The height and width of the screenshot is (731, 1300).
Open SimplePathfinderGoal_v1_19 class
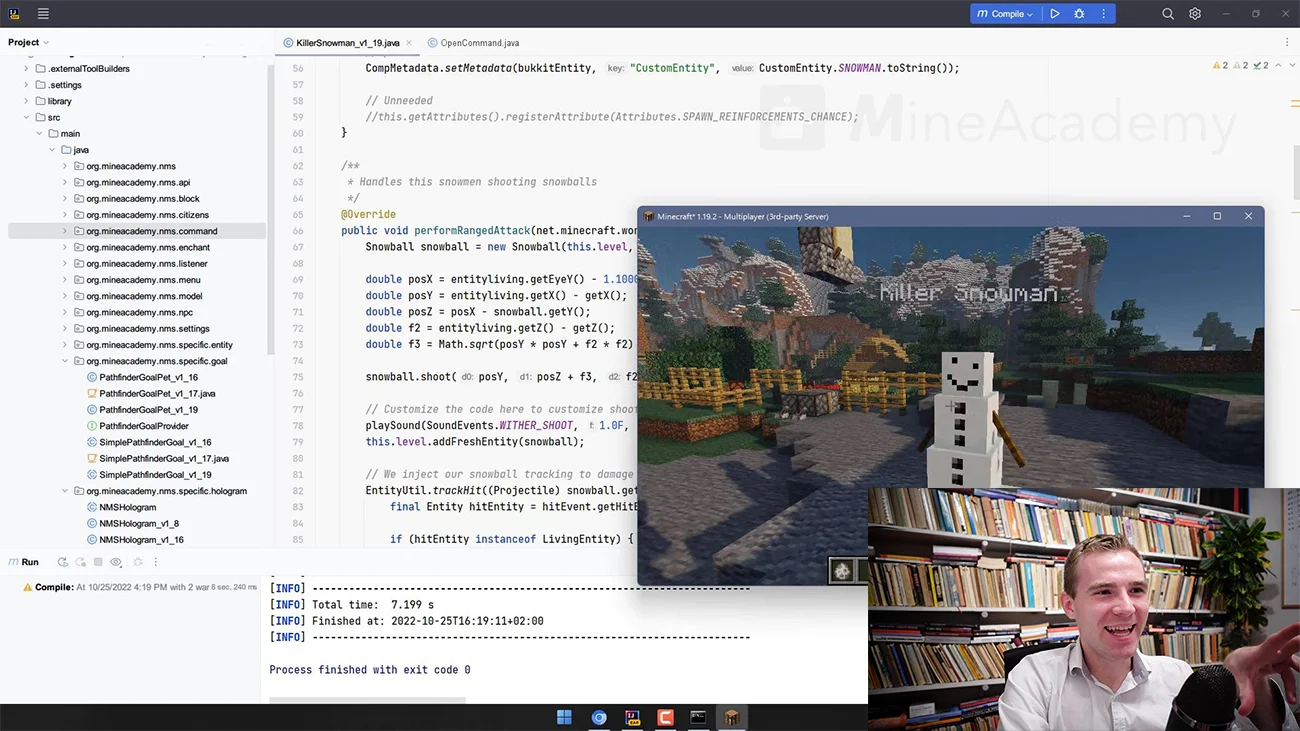pos(149,475)
